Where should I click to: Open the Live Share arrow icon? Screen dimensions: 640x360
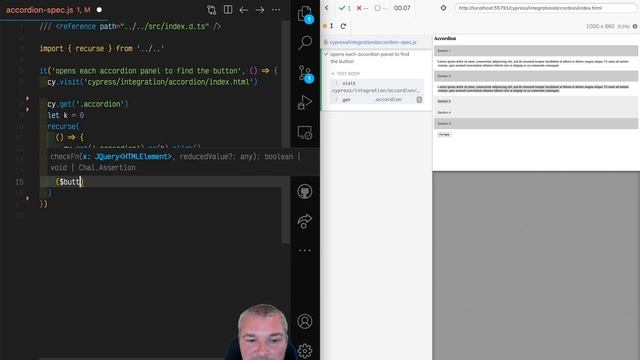[x=304, y=221]
